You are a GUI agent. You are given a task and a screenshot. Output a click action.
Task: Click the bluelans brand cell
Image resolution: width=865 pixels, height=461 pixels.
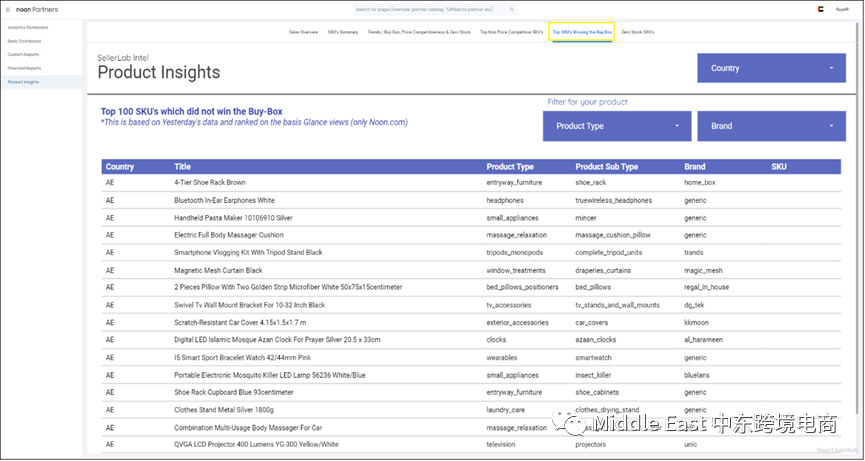tap(697, 375)
